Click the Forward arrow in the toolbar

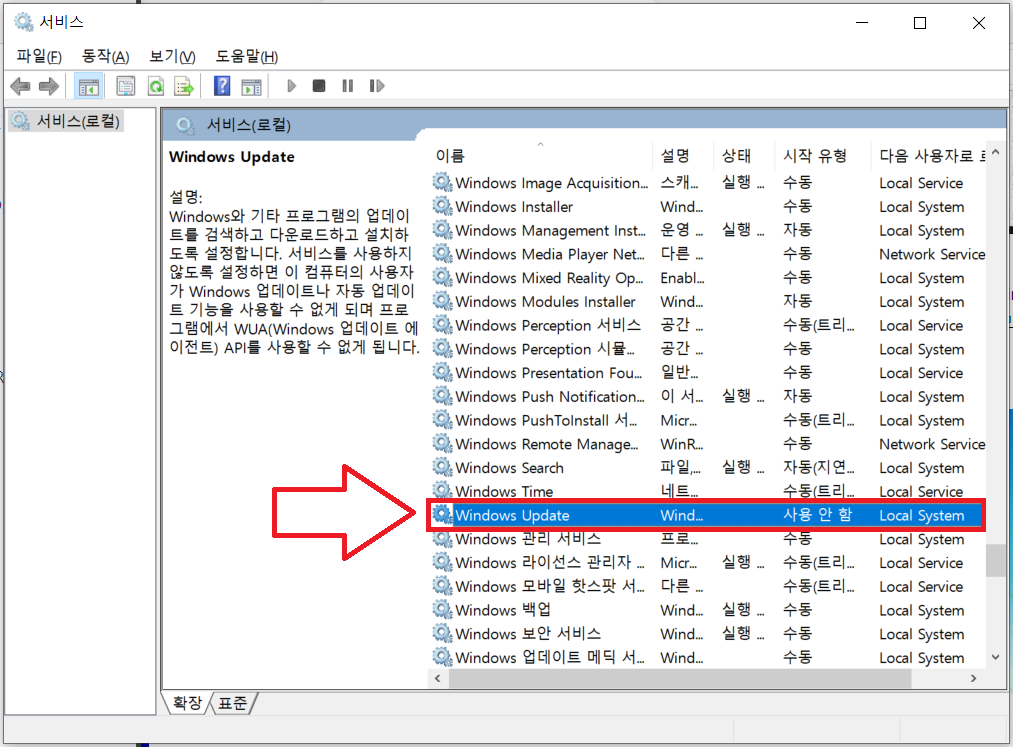pyautogui.click(x=49, y=86)
